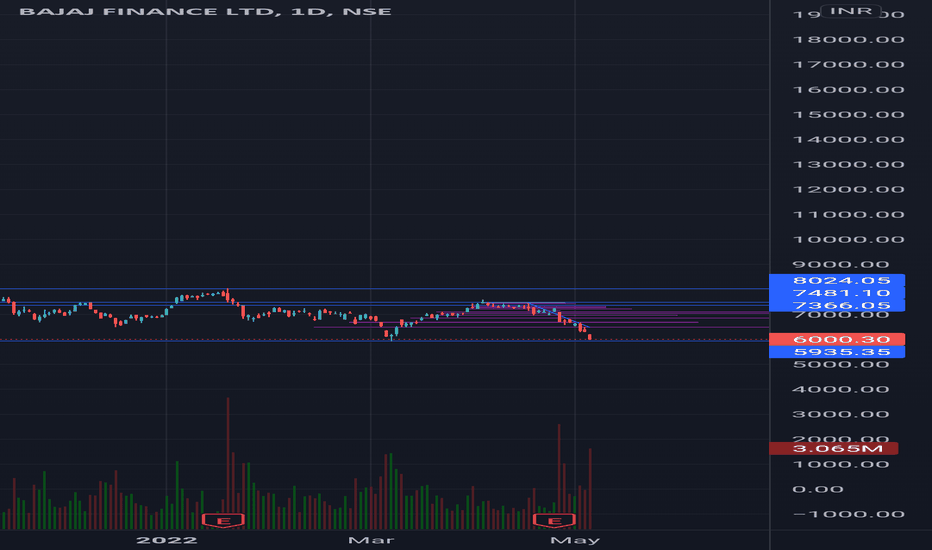Click the 4000.00 price scale value
This screenshot has width=932, height=550.
click(x=840, y=389)
